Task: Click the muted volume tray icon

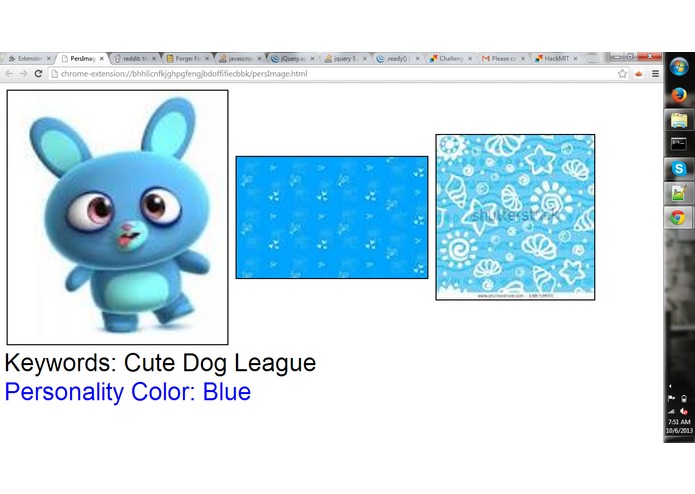Action: 684,411
